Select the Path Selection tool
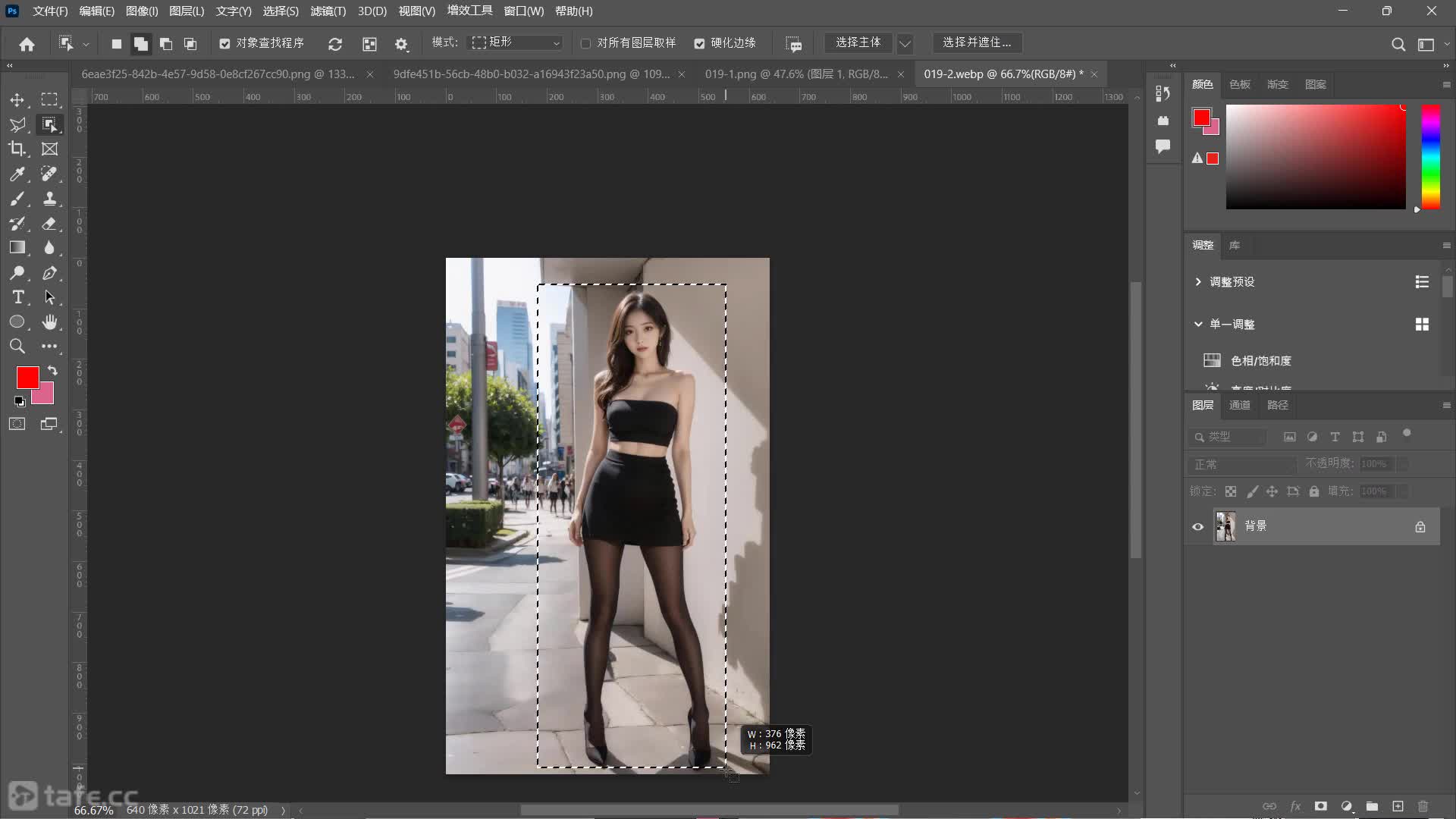Viewport: 1456px width, 819px height. 49,297
